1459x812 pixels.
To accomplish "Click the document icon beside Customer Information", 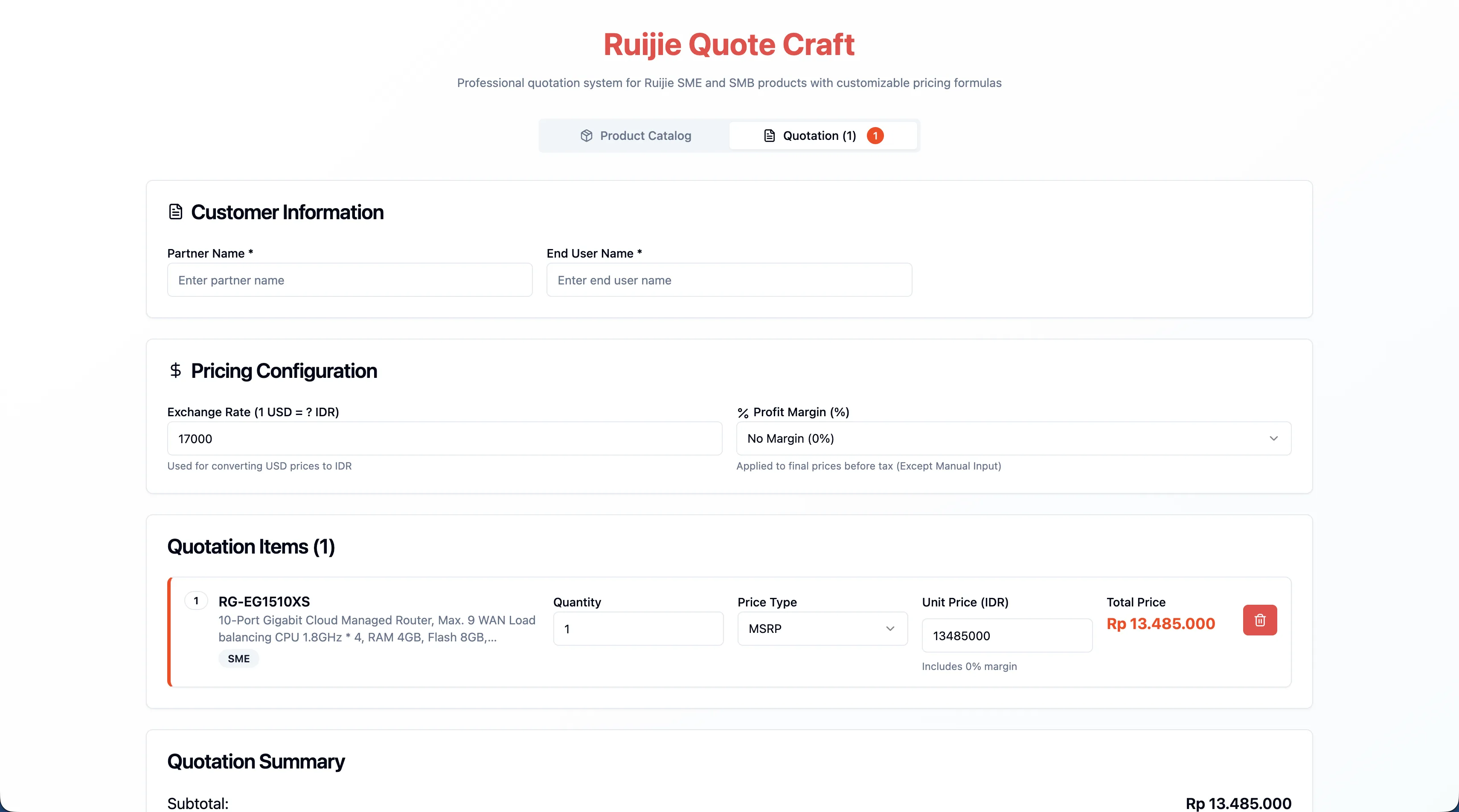I will (x=176, y=212).
